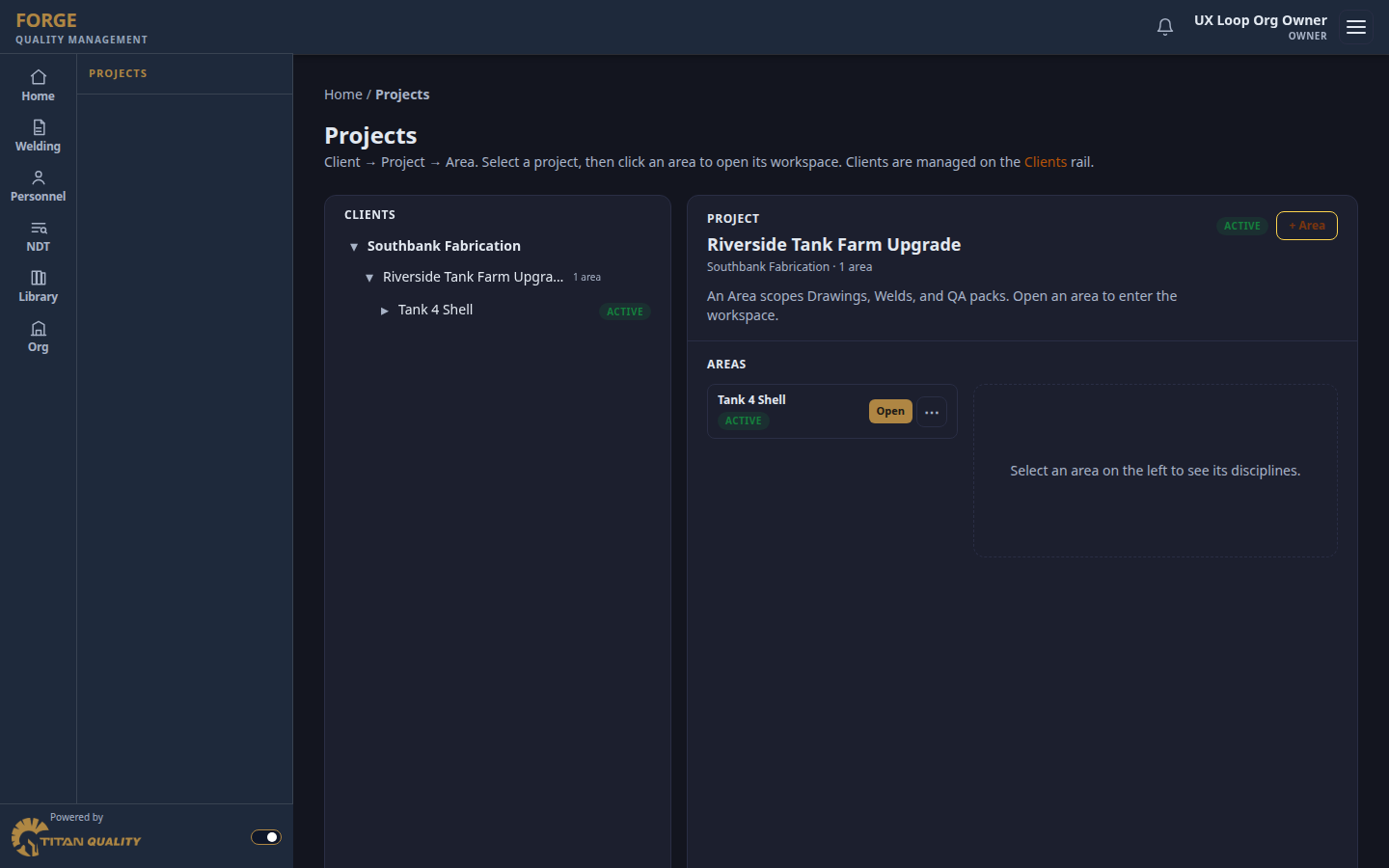Click the Tank 4 Shell area card title
Image resolution: width=1389 pixels, height=868 pixels.
click(751, 399)
